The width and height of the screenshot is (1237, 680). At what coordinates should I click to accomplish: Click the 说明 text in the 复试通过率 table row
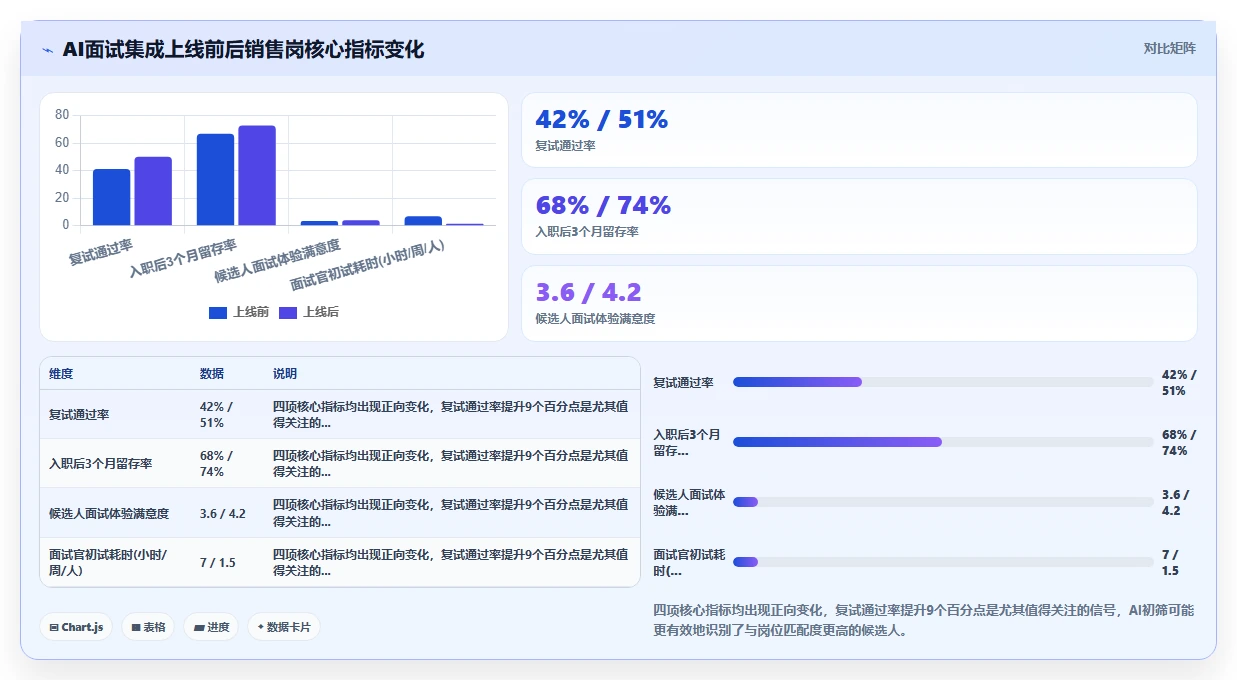point(451,415)
